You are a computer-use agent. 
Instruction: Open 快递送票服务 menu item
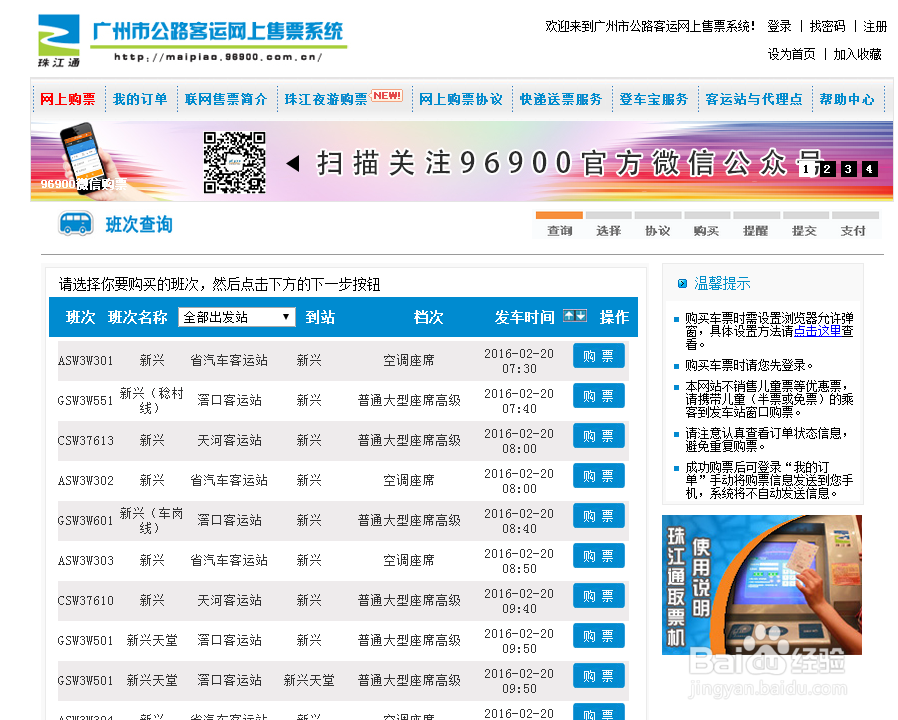[x=561, y=99]
